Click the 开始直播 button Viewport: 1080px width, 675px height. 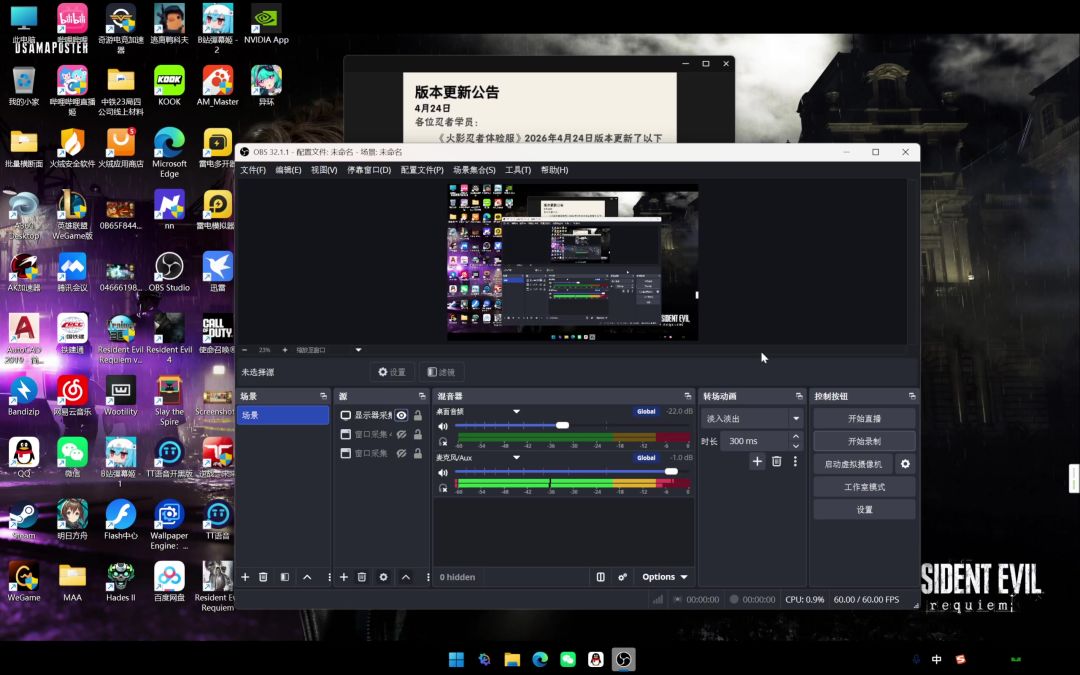tap(864, 418)
